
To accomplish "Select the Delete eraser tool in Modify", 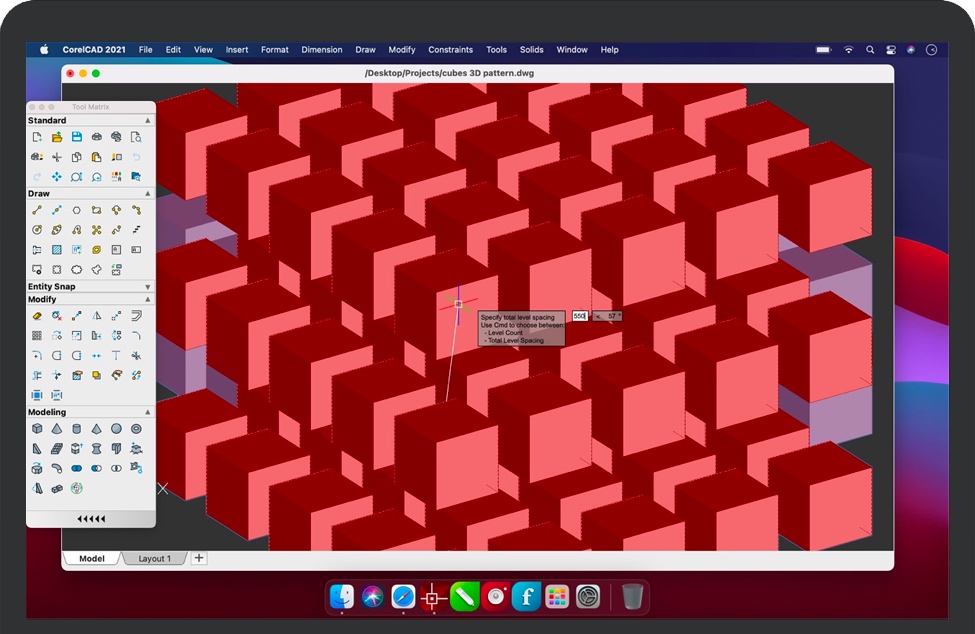I will point(37,316).
